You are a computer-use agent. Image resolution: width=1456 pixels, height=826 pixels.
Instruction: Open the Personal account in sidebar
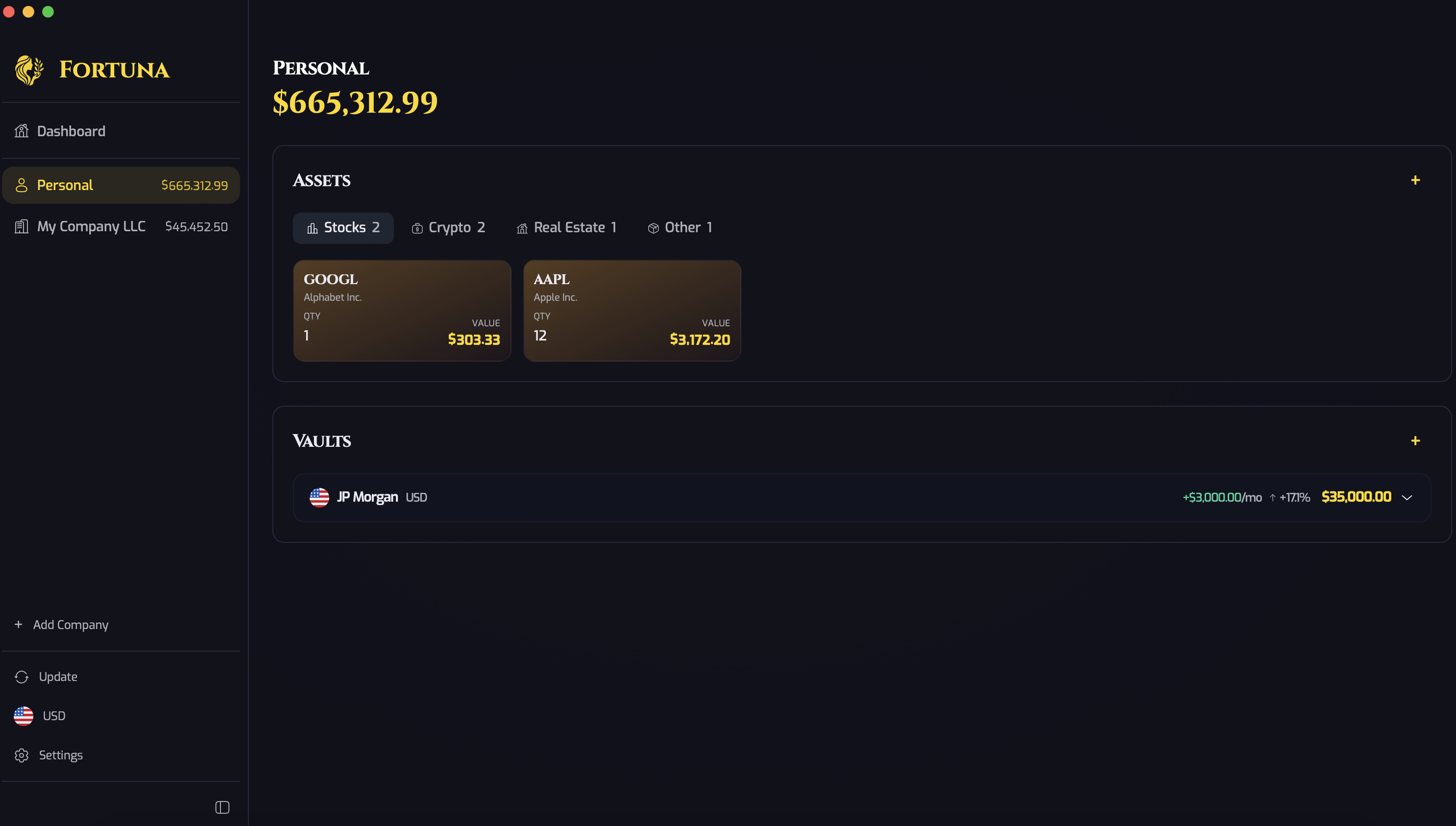click(x=121, y=186)
